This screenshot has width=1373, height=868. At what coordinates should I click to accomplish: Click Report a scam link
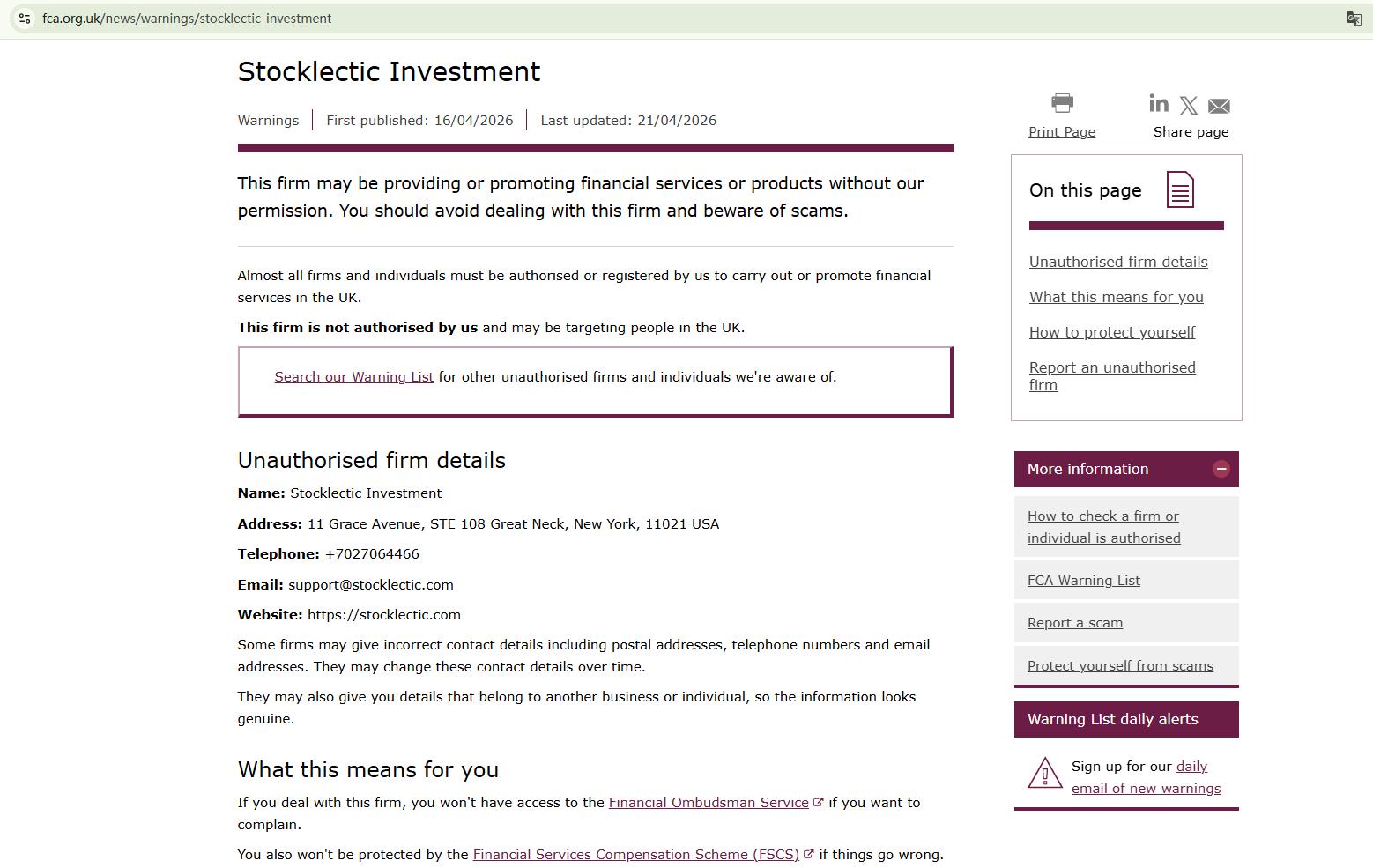click(1074, 623)
